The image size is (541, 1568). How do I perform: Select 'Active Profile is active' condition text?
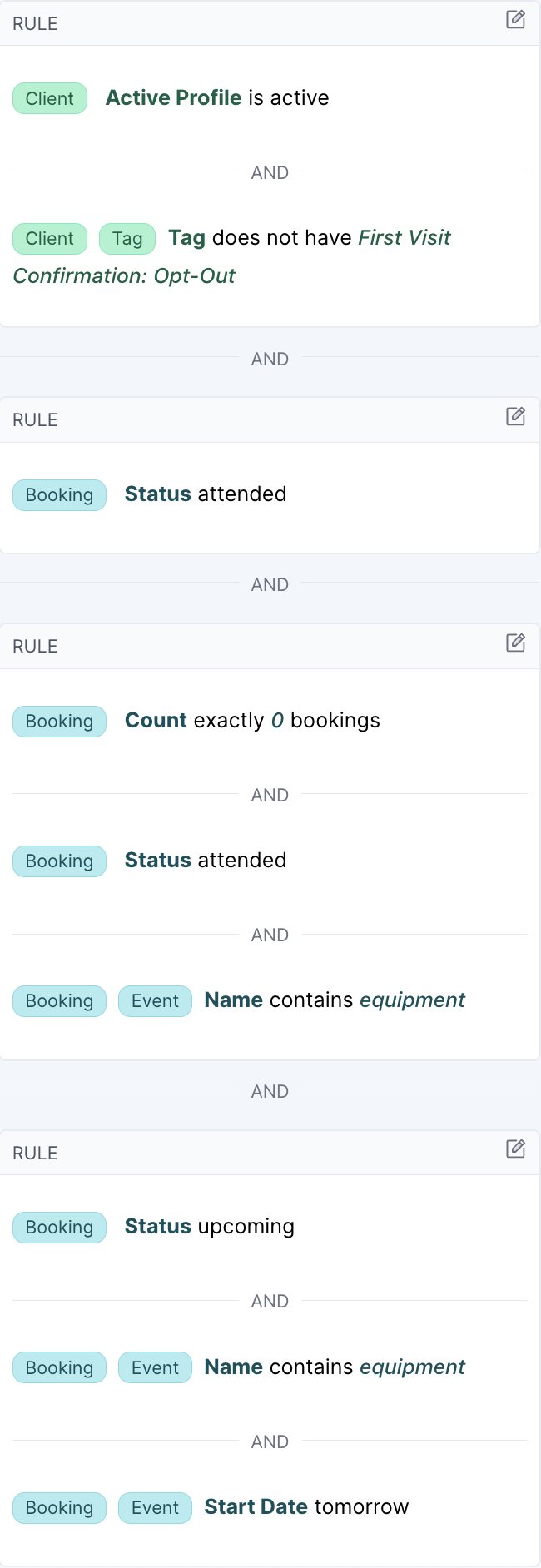217,98
